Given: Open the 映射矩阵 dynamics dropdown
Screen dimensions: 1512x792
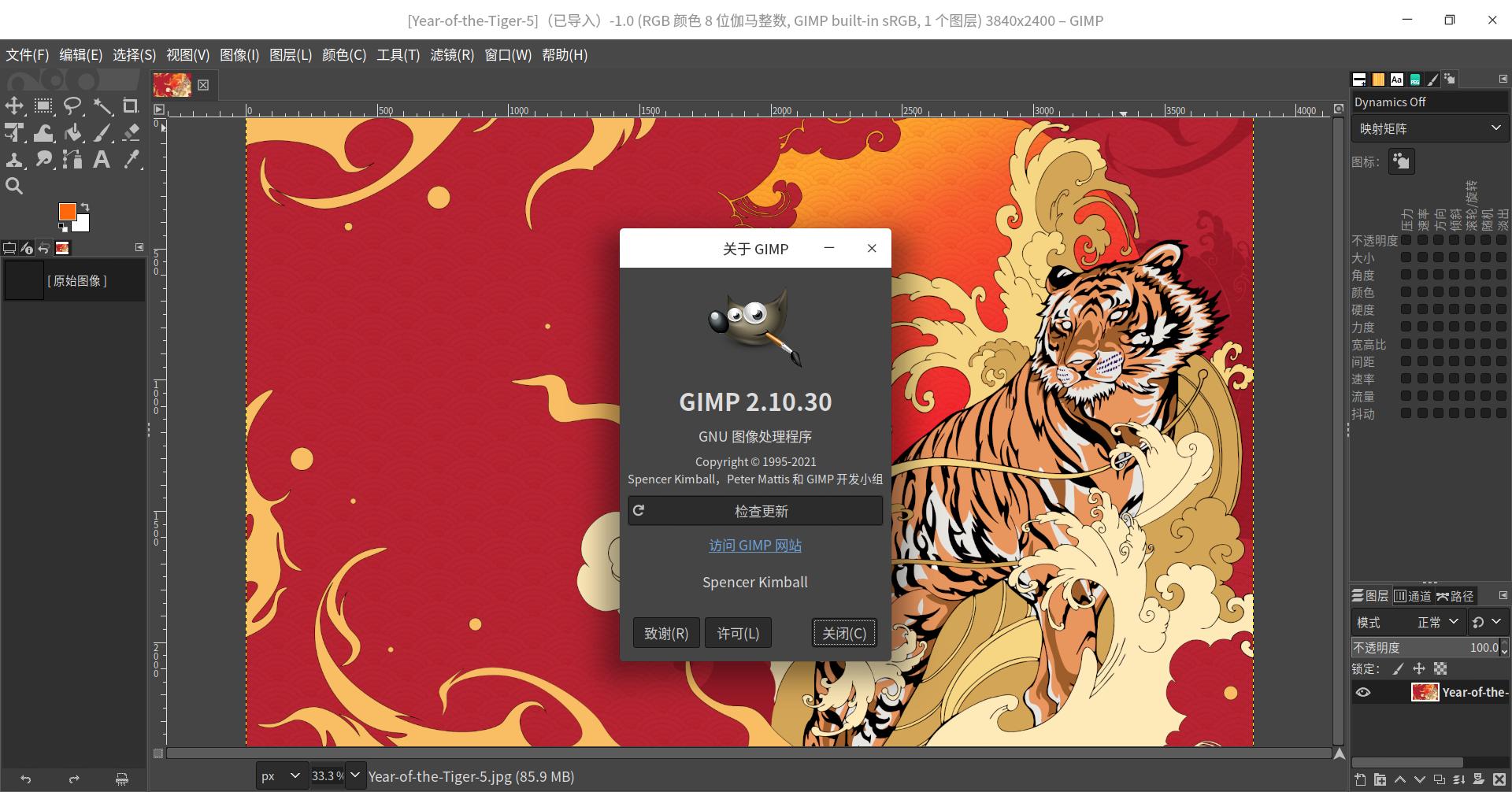Looking at the screenshot, I should [x=1429, y=128].
